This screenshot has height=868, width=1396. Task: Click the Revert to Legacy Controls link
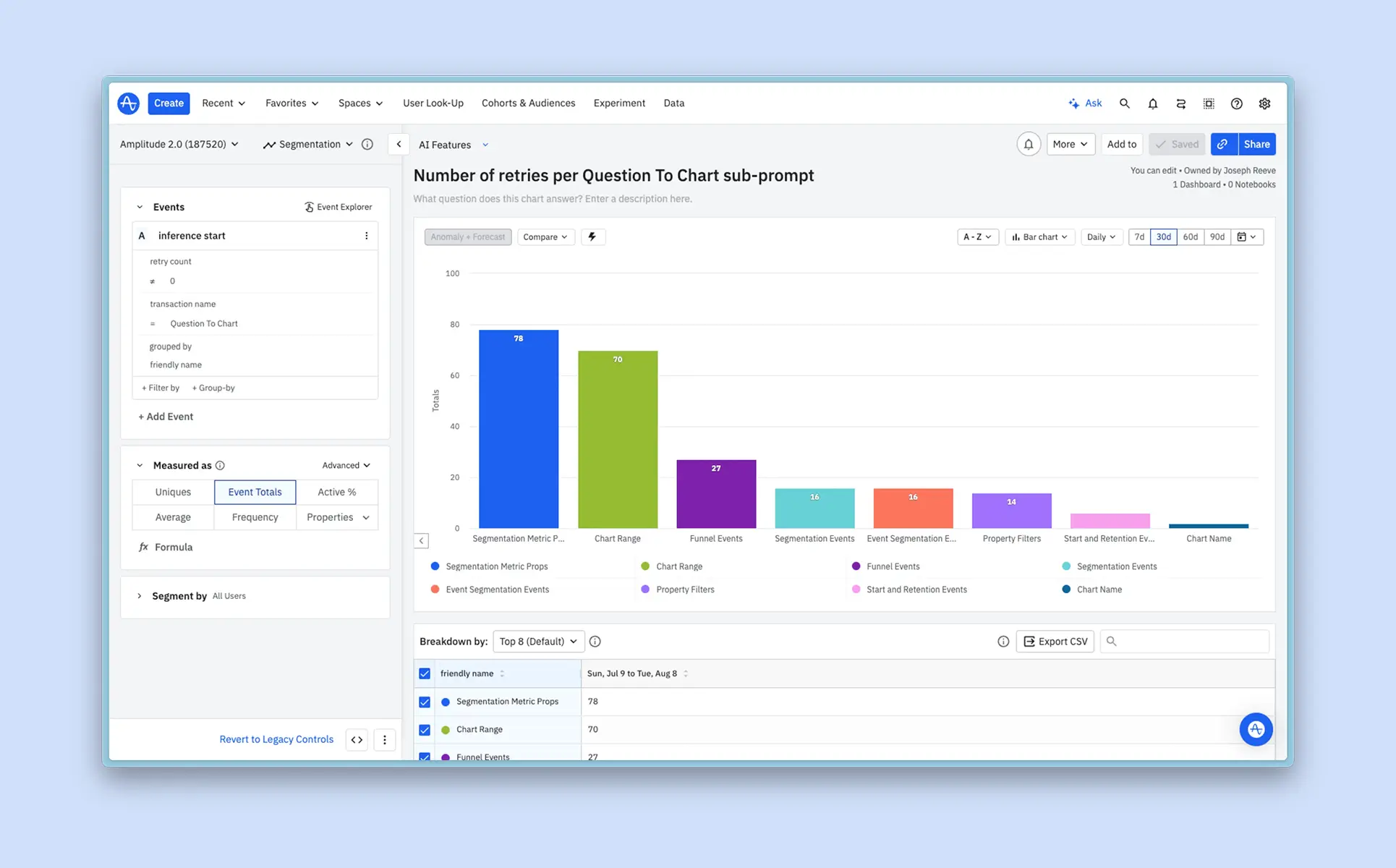pyautogui.click(x=276, y=739)
